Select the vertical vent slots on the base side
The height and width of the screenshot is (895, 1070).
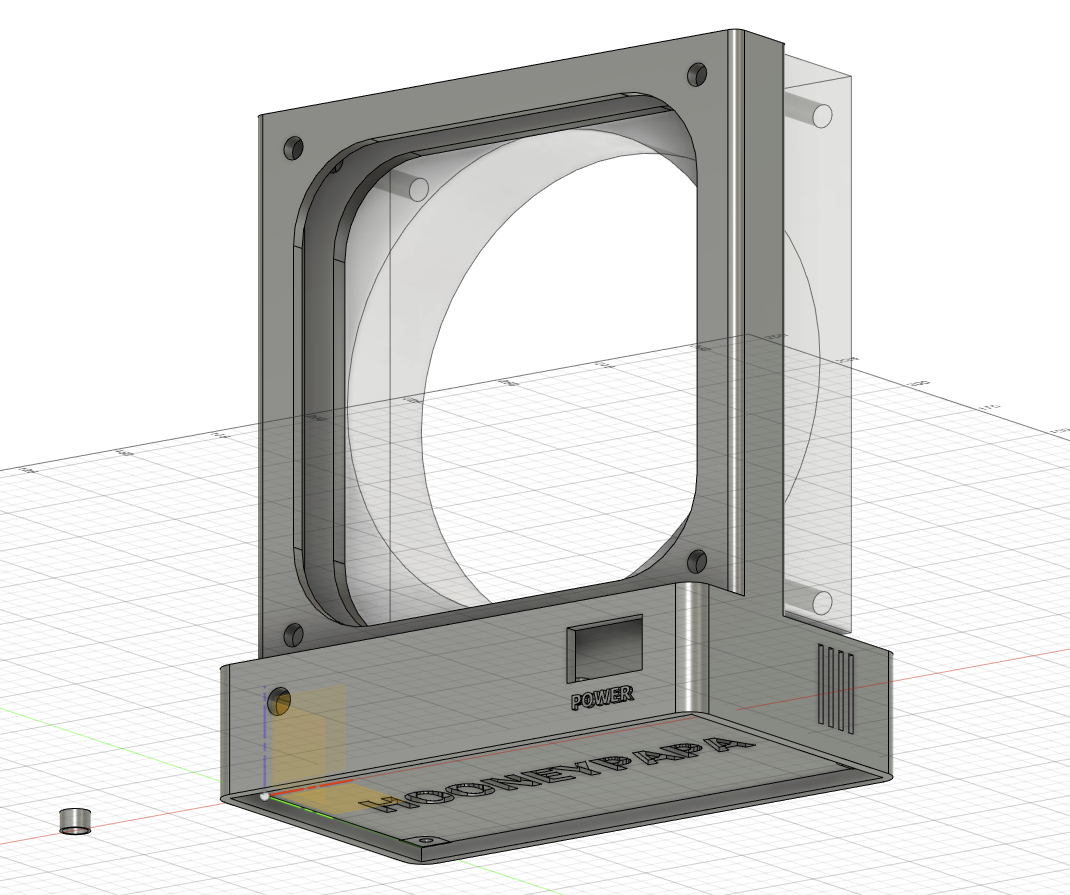tap(836, 688)
